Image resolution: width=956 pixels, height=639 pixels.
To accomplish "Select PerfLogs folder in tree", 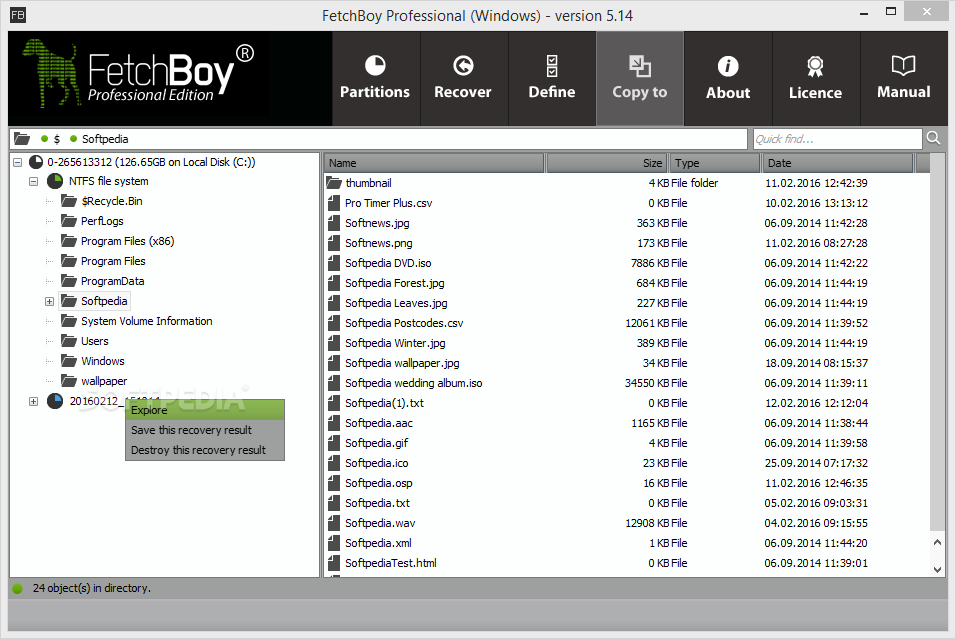I will point(102,221).
